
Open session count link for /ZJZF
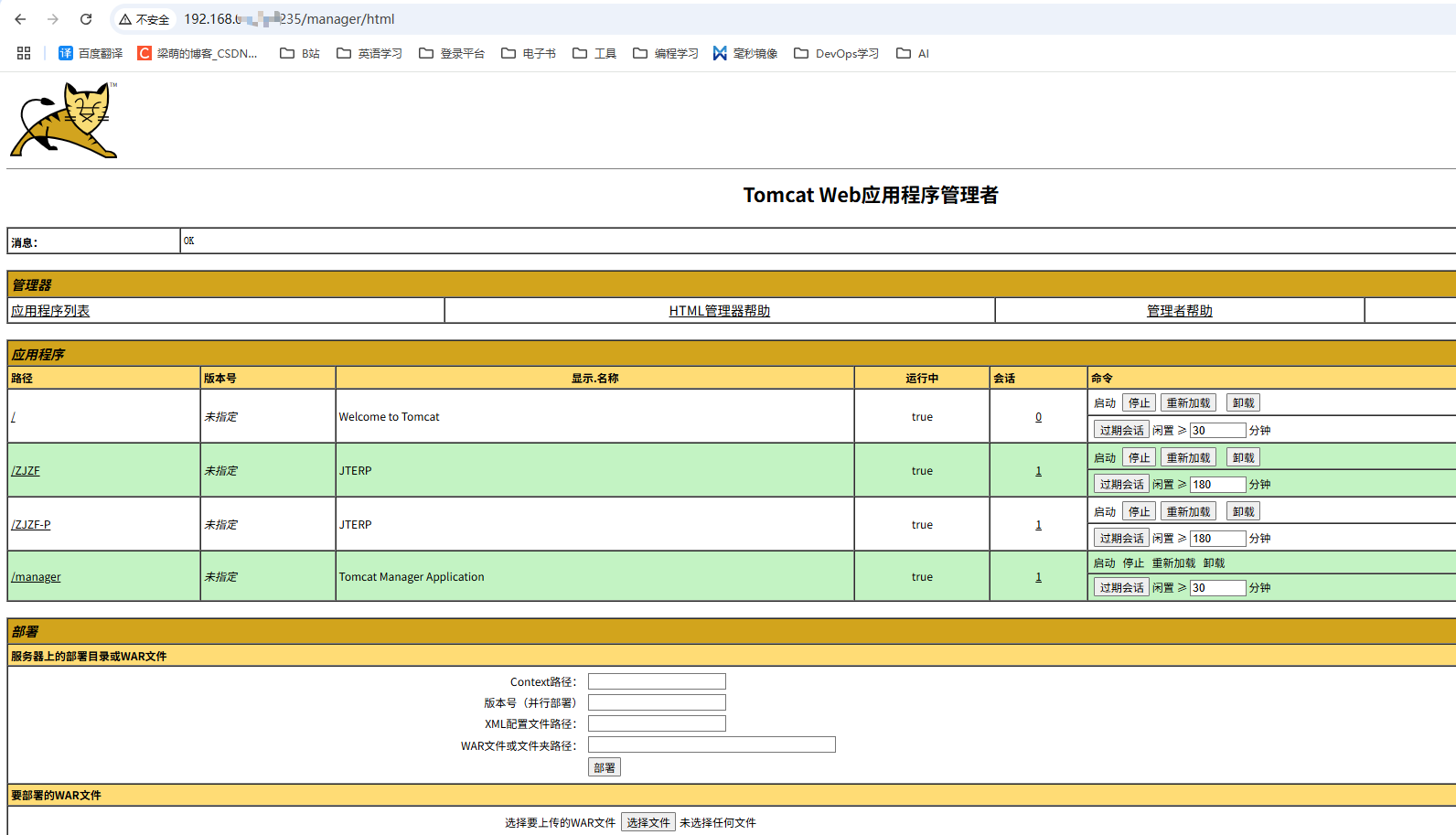(1038, 471)
